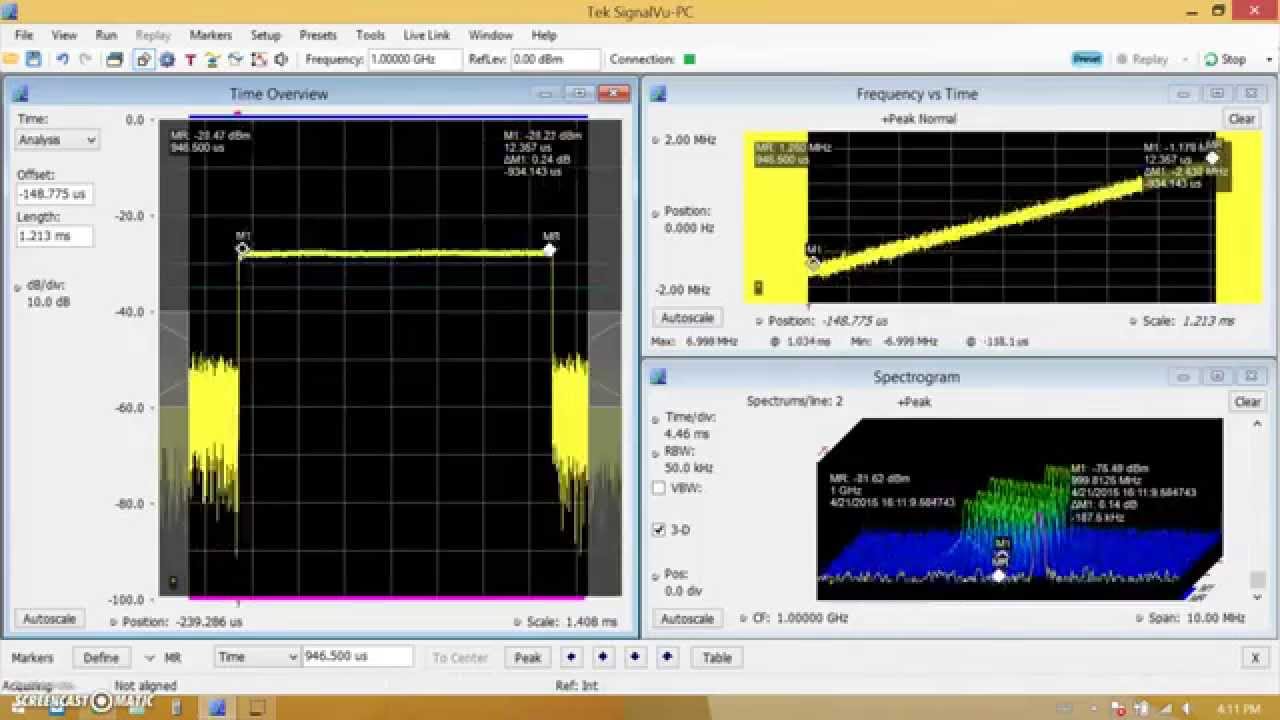Image resolution: width=1280 pixels, height=720 pixels.
Task: Click Autoscale in Spectrogram panel
Action: pos(687,619)
